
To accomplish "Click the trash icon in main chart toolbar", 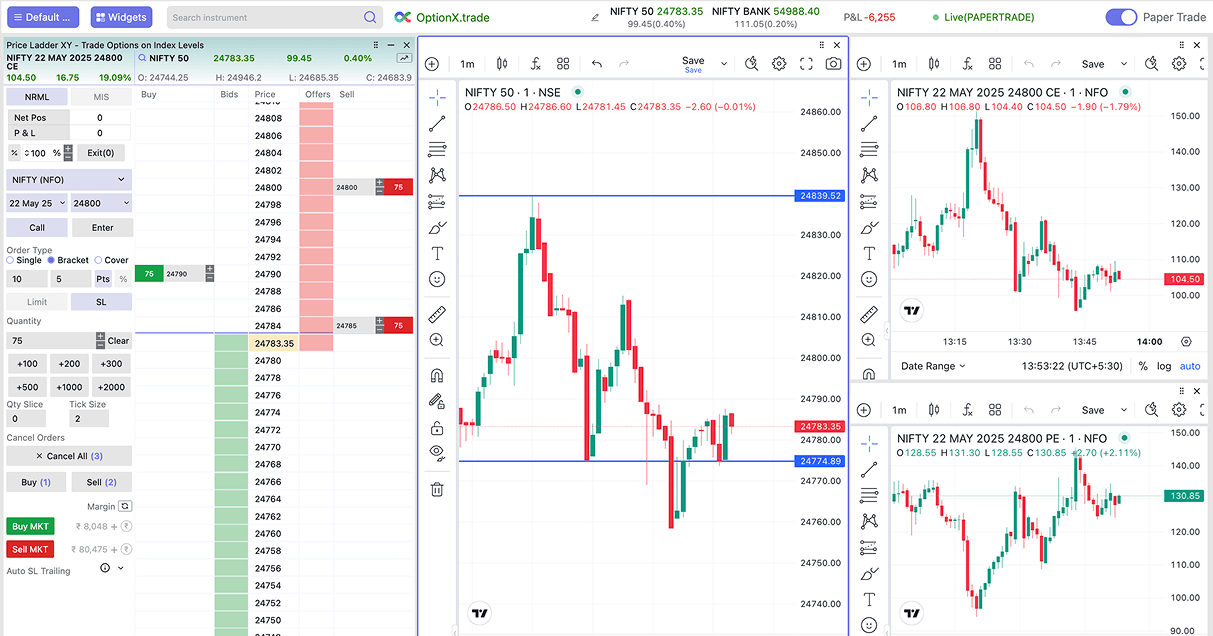I will [436, 490].
